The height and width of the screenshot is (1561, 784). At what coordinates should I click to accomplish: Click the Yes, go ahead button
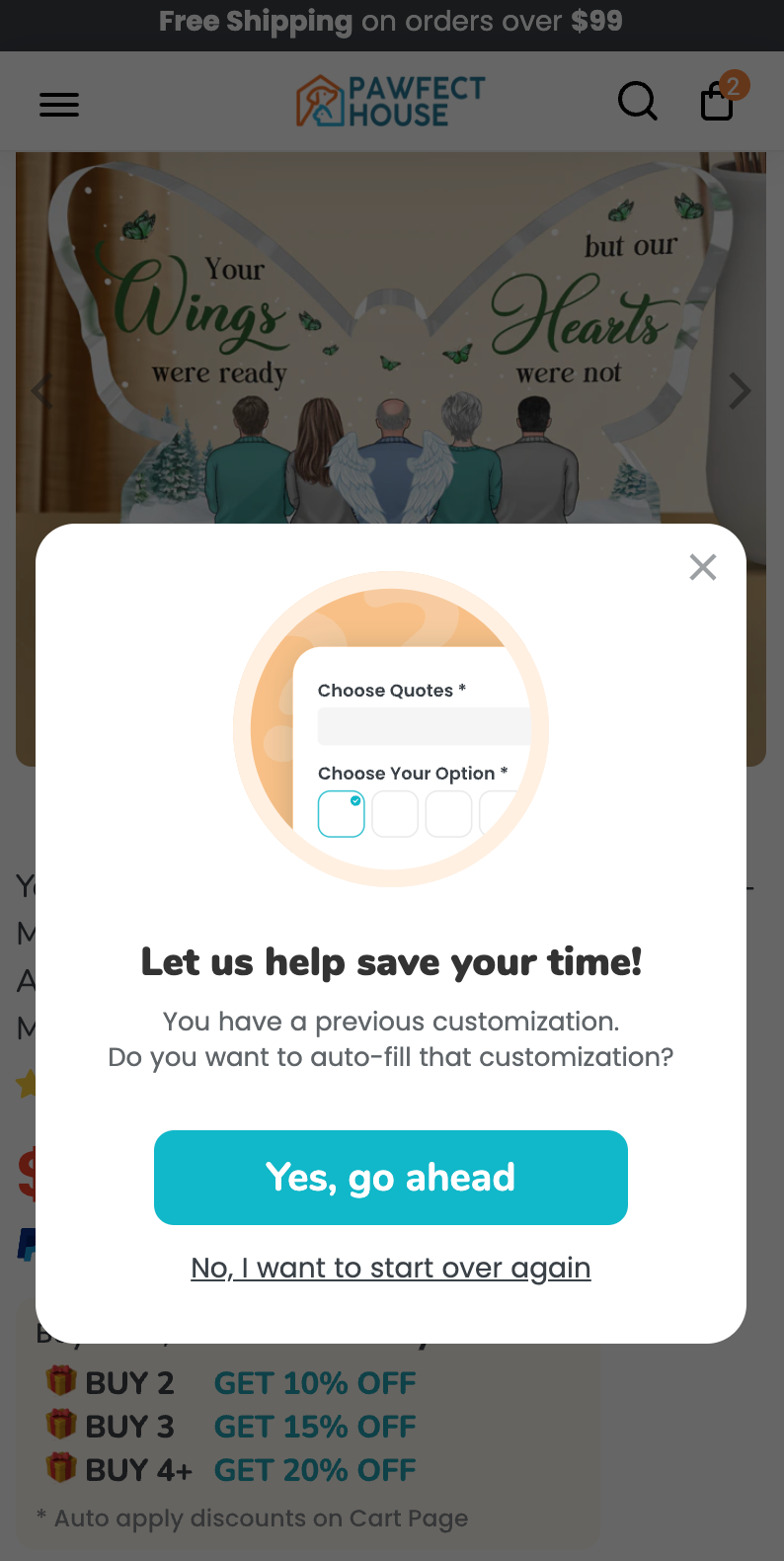(x=391, y=1178)
